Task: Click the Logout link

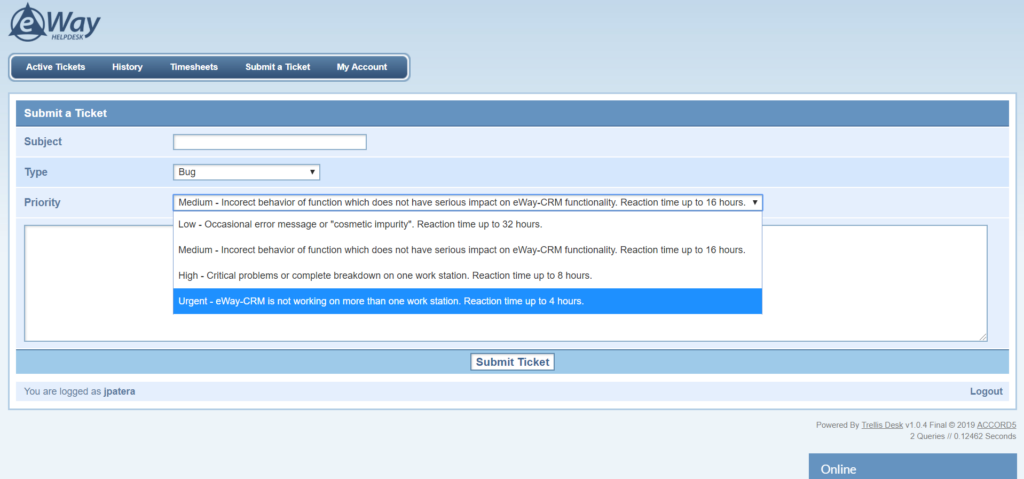Action: click(x=986, y=391)
